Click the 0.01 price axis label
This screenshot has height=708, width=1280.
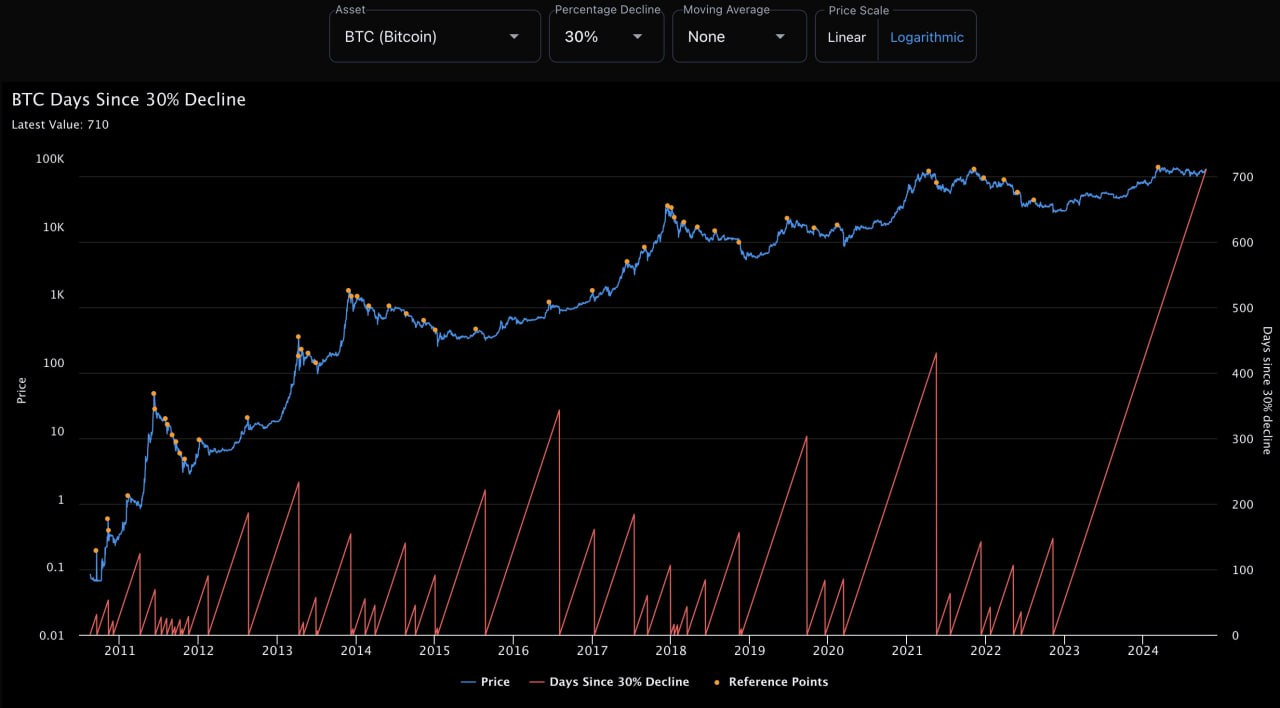[x=52, y=636]
